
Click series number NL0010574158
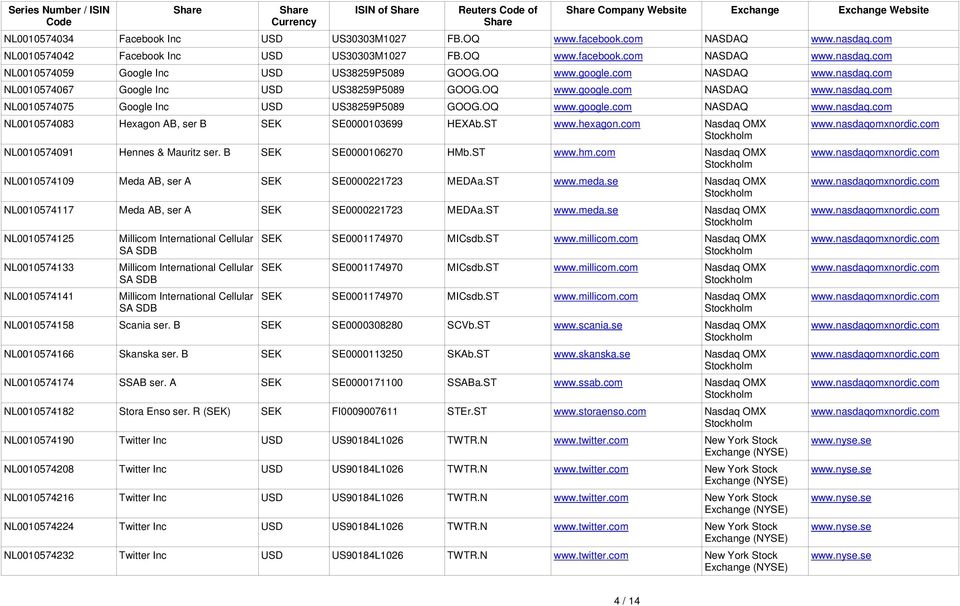(39, 326)
